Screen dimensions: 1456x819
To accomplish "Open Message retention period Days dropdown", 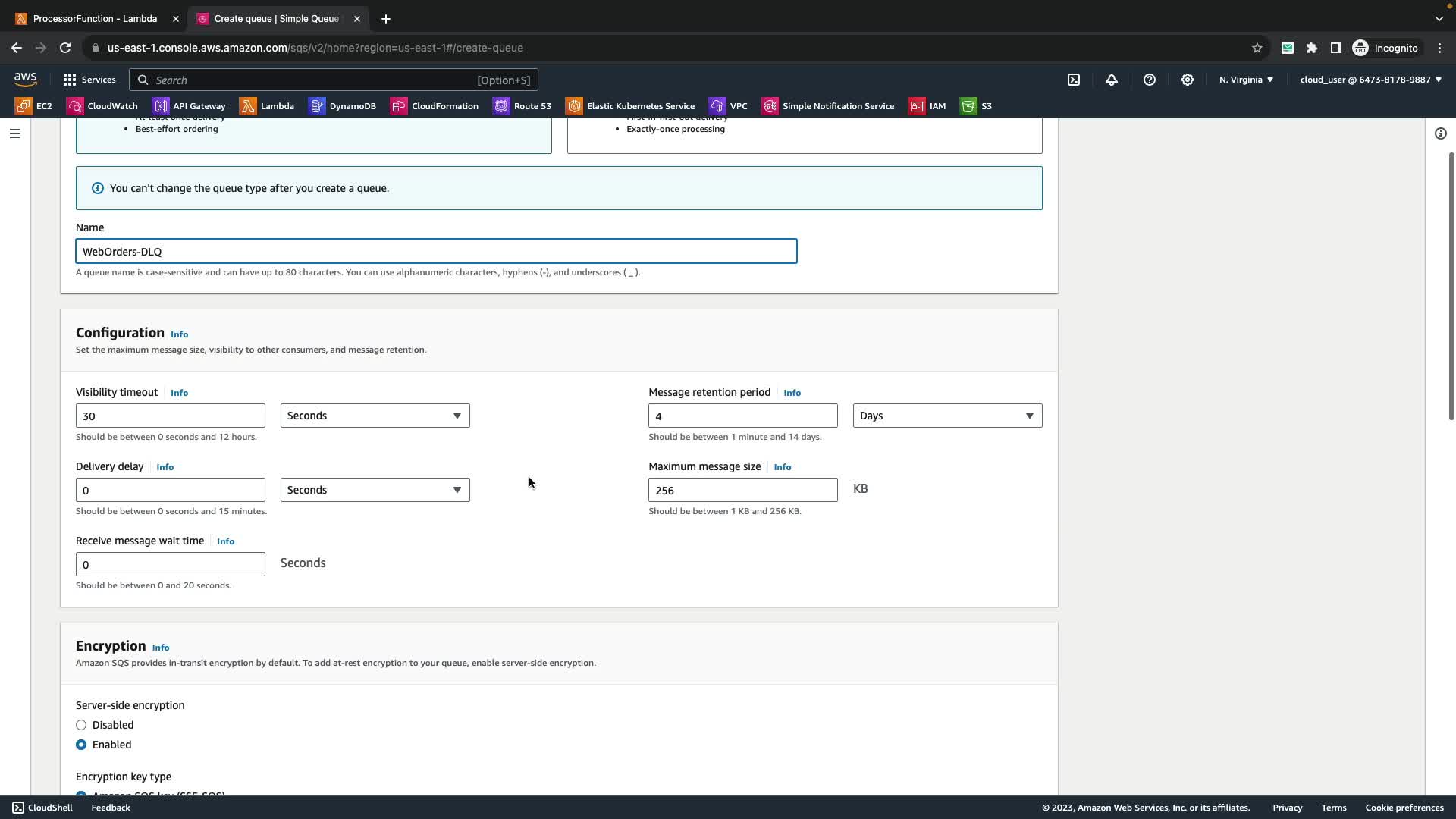I will (x=947, y=416).
